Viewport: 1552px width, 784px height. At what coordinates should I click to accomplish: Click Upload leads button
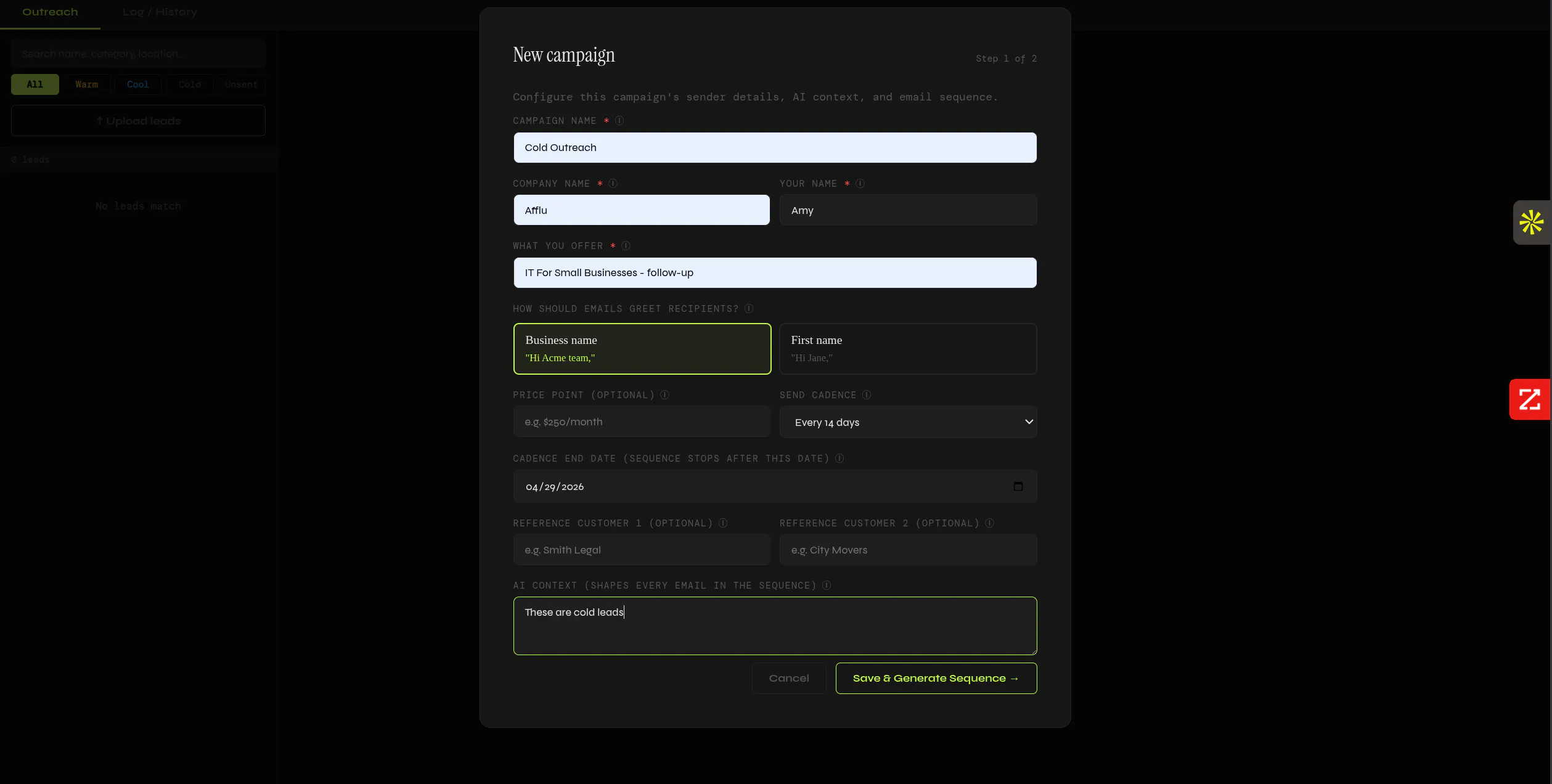(138, 121)
